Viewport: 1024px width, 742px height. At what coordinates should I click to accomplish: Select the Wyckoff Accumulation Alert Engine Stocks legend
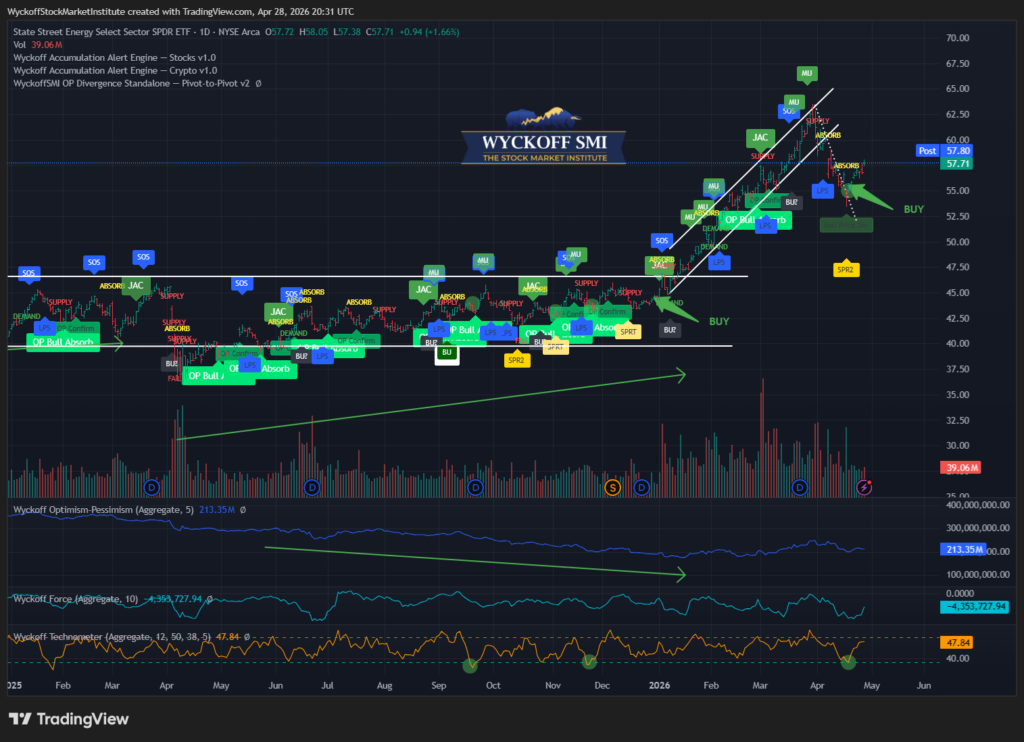tap(114, 57)
